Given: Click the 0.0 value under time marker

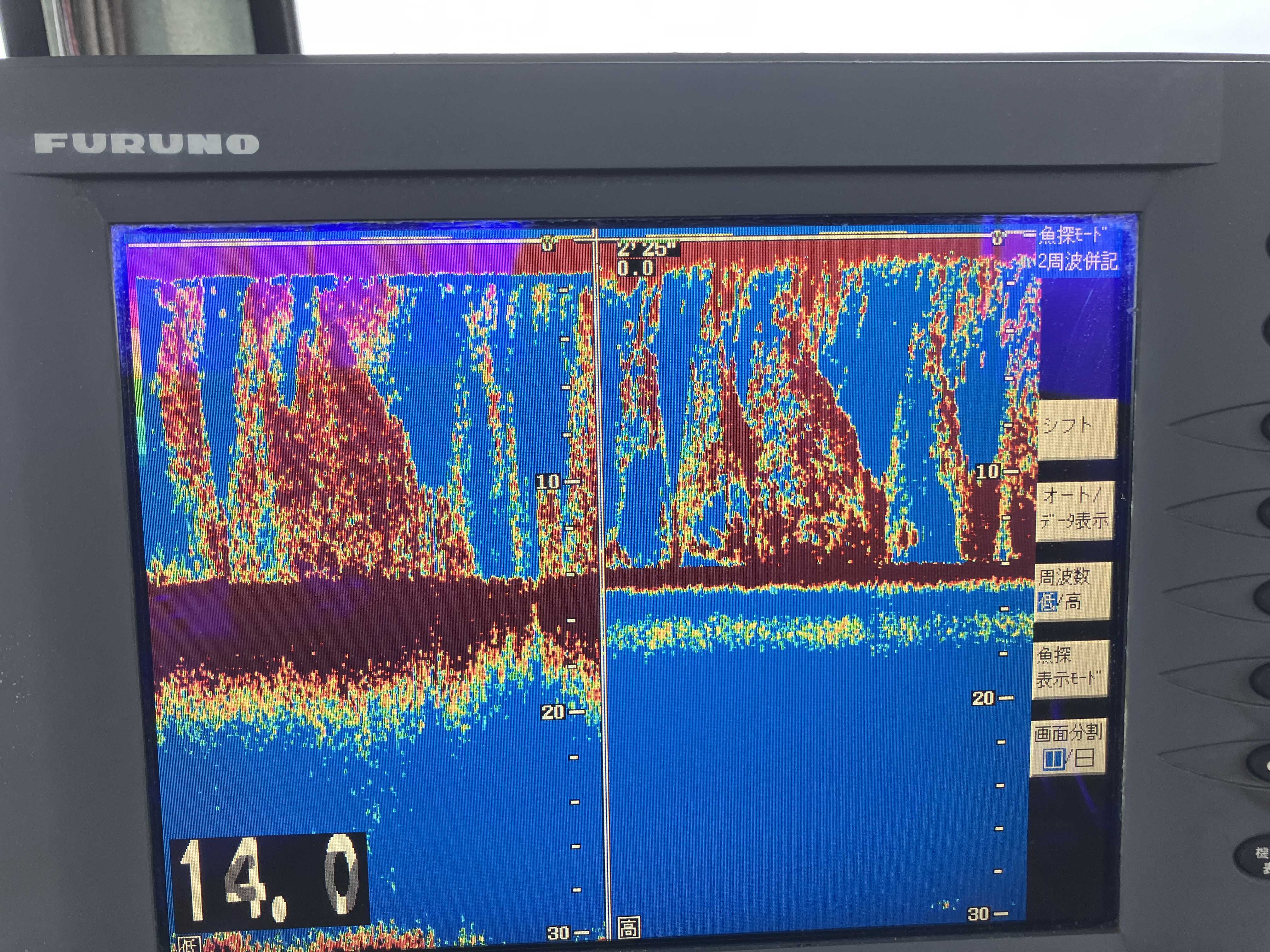Looking at the screenshot, I should pyautogui.click(x=636, y=269).
